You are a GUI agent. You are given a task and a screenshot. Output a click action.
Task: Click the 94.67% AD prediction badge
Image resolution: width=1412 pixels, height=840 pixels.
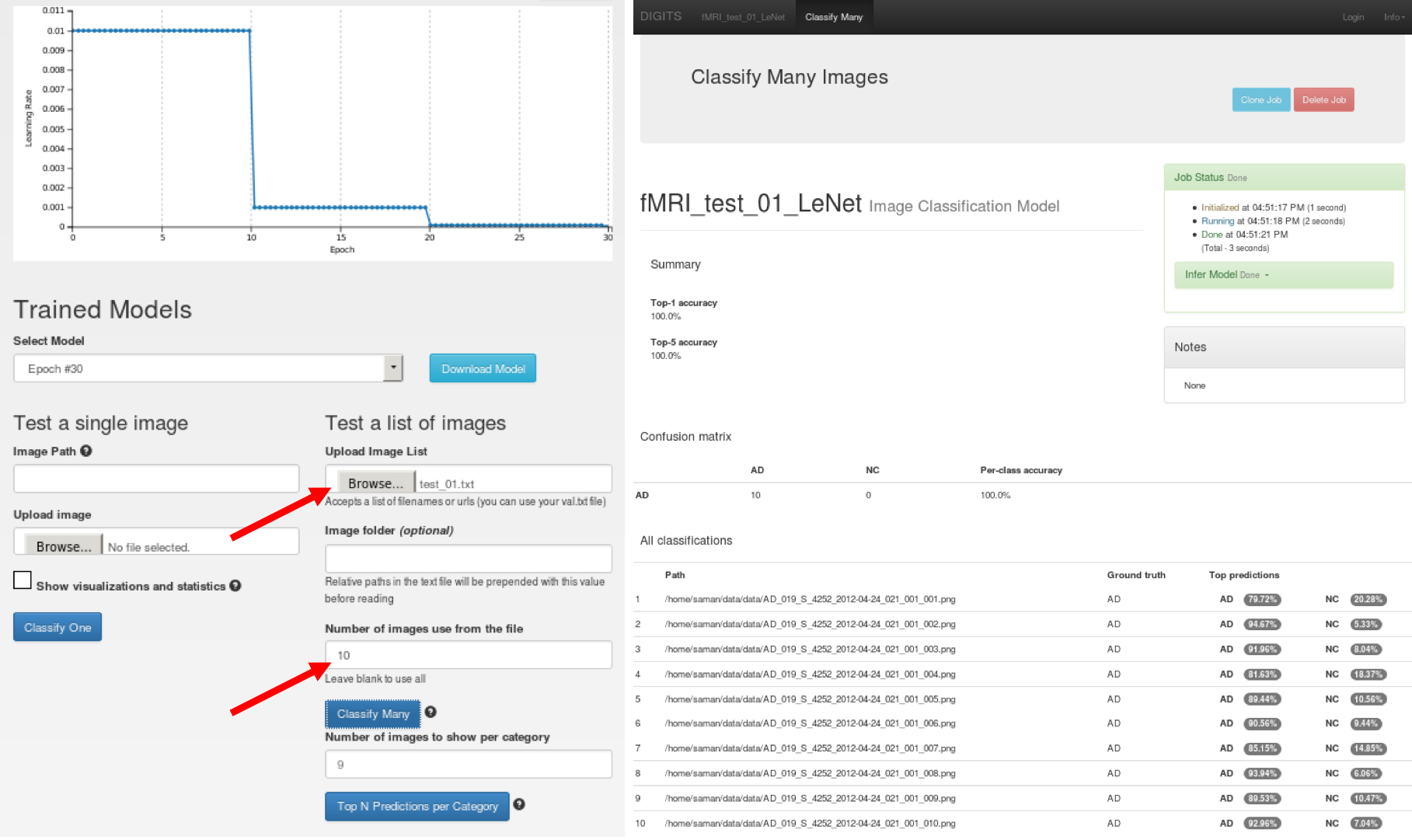pyautogui.click(x=1262, y=624)
